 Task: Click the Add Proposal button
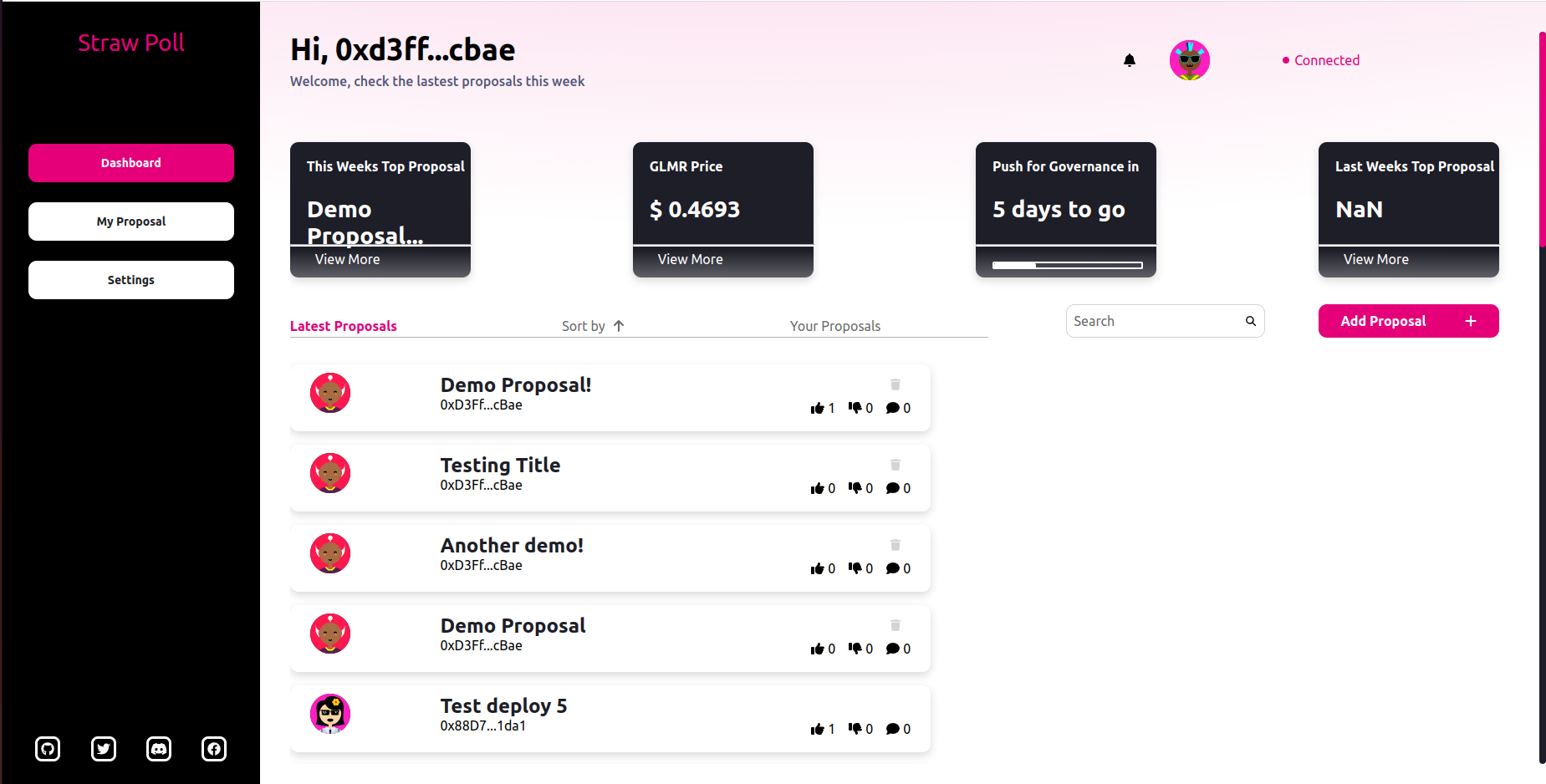1408,320
